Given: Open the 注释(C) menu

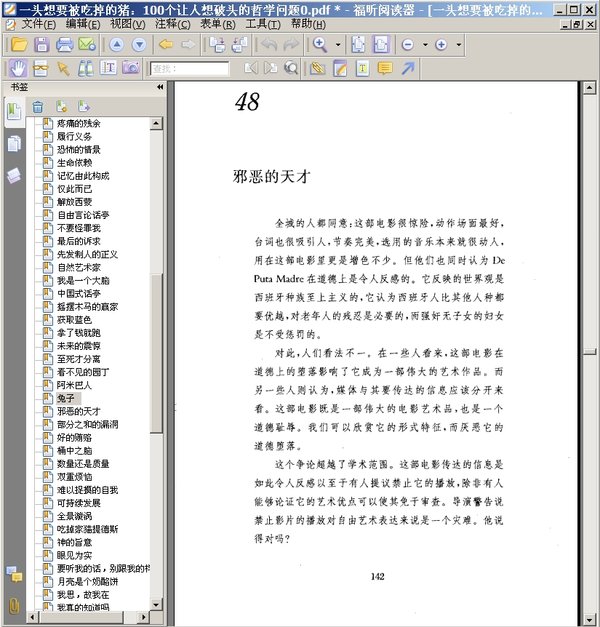Looking at the screenshot, I should pyautogui.click(x=173, y=24).
